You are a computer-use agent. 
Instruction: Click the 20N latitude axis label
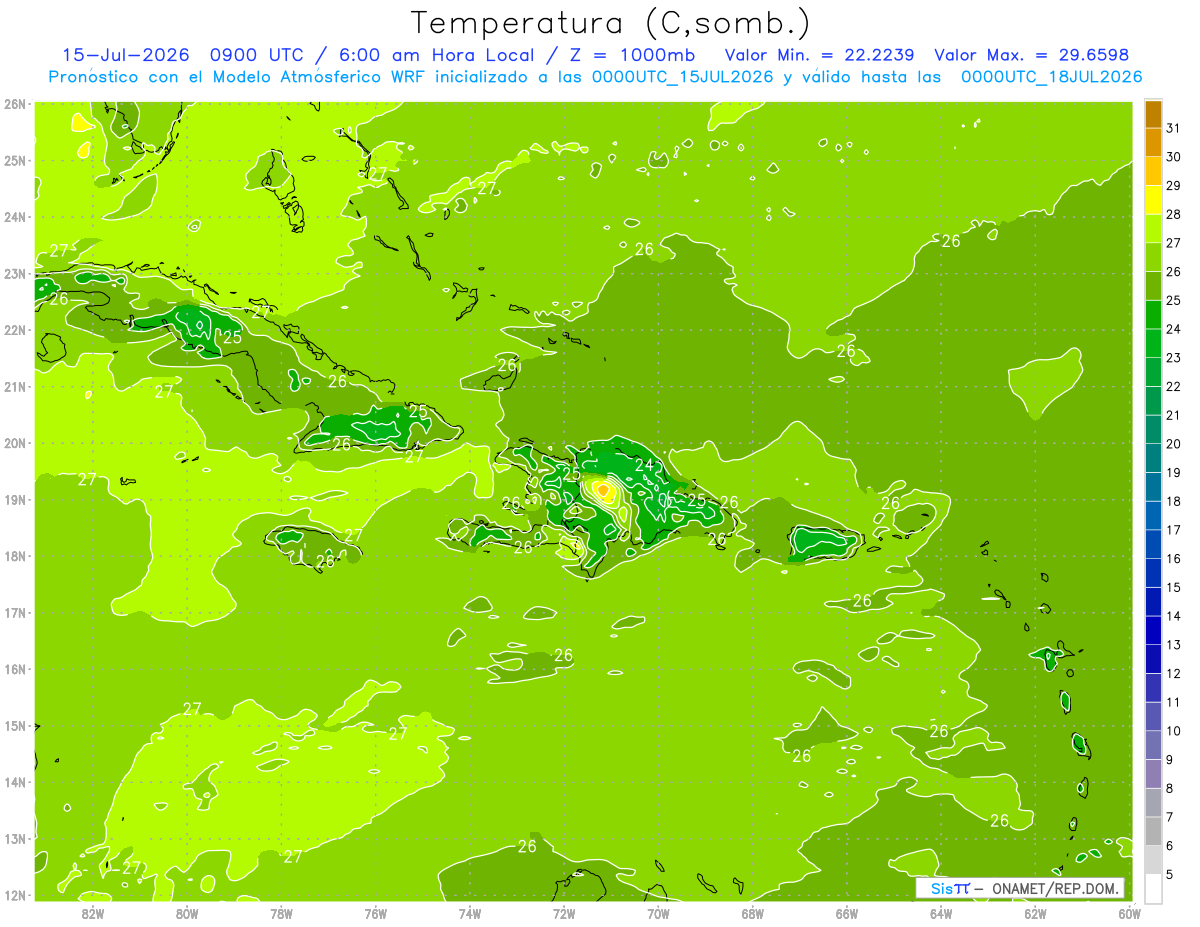15,443
